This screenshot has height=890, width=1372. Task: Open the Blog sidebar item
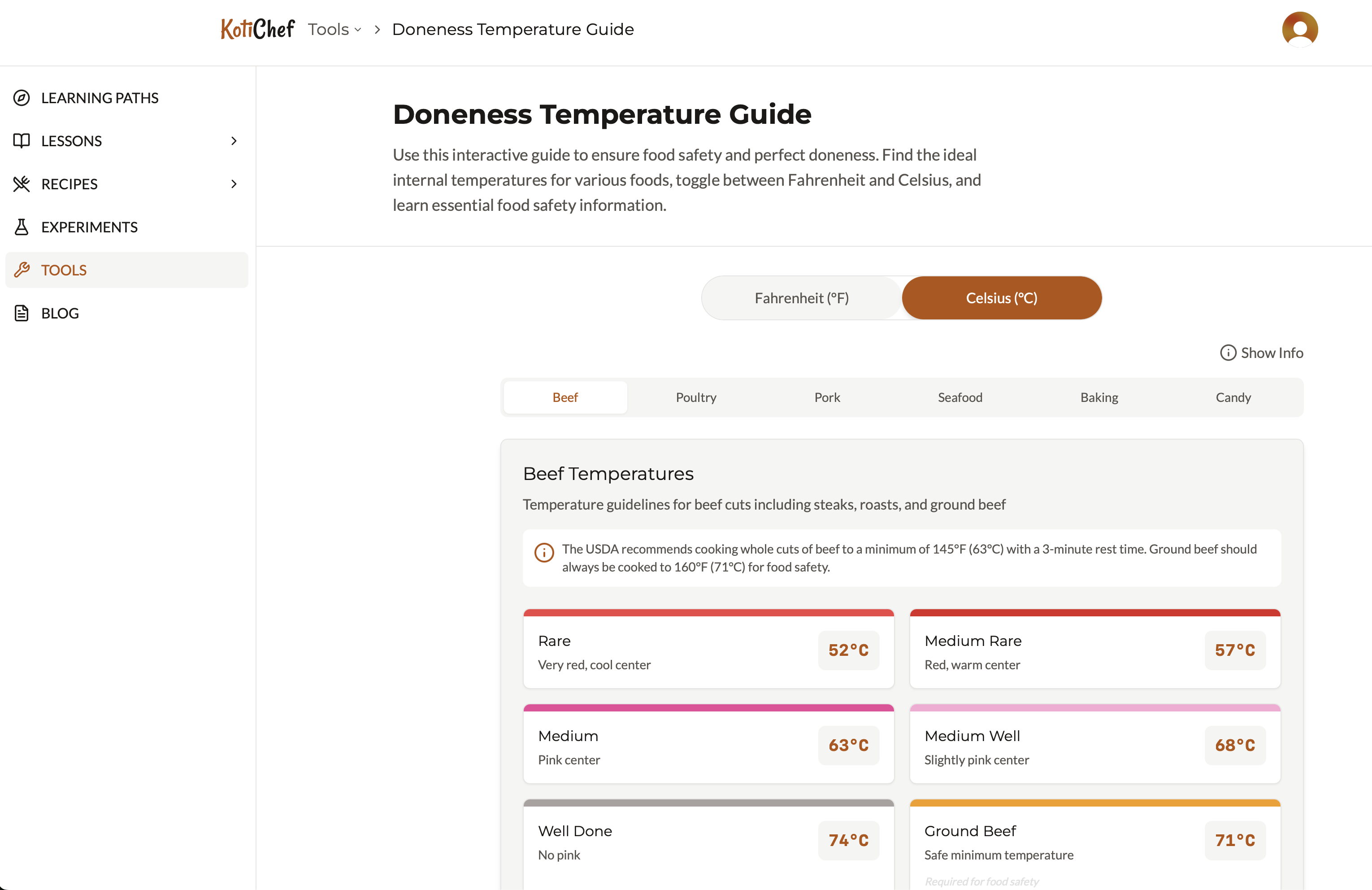click(x=127, y=313)
